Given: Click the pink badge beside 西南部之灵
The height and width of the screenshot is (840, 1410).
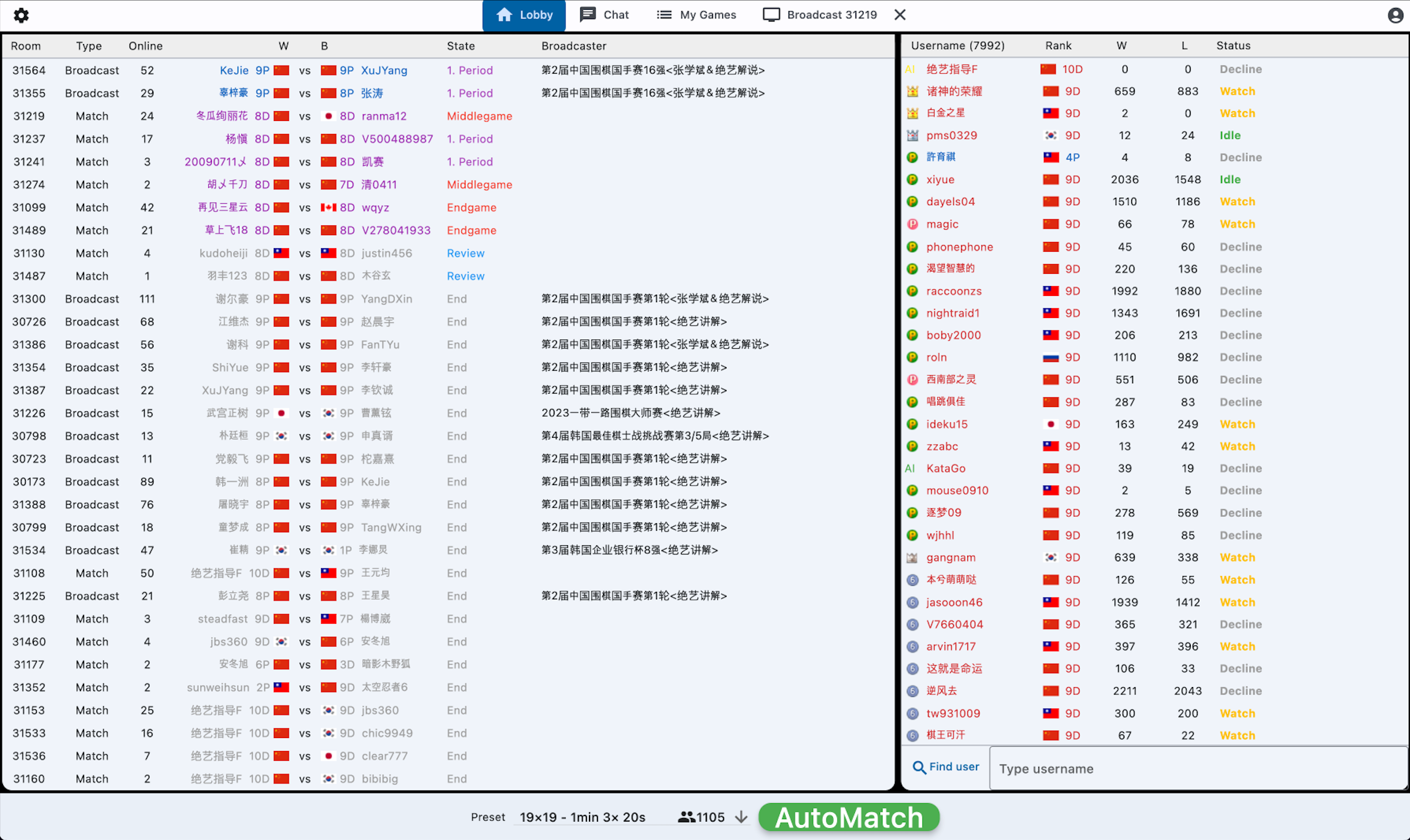Looking at the screenshot, I should (912, 380).
